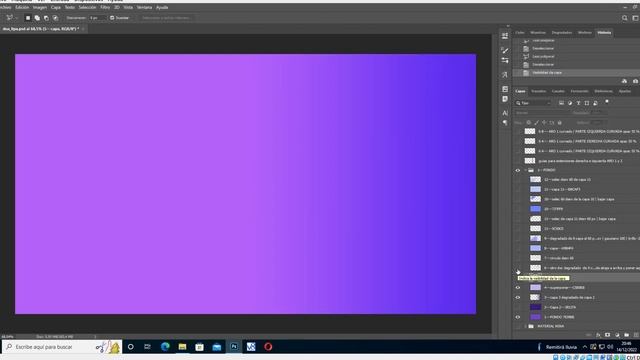Filter layers by pixel layers icon
Viewport: 640px width, 360px height.
click(561, 103)
